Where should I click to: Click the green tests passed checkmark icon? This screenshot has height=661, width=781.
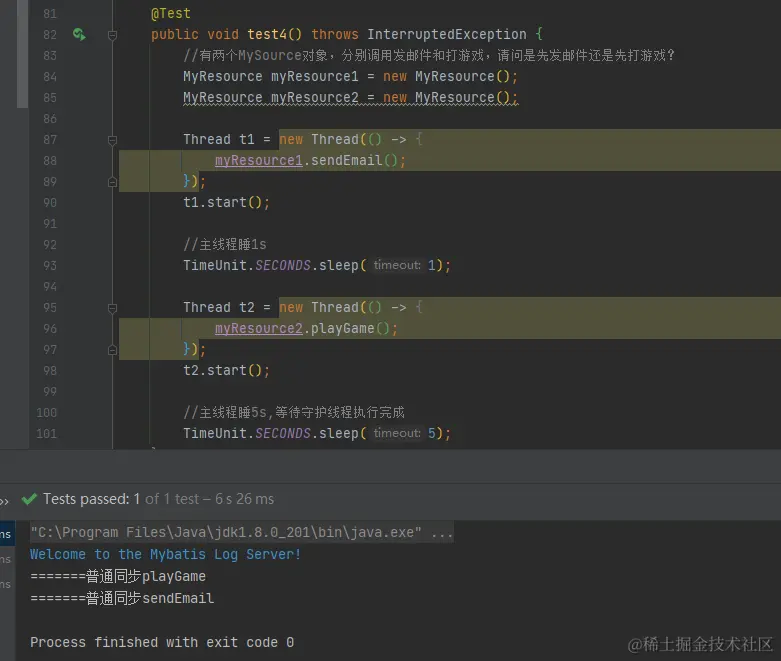click(29, 499)
